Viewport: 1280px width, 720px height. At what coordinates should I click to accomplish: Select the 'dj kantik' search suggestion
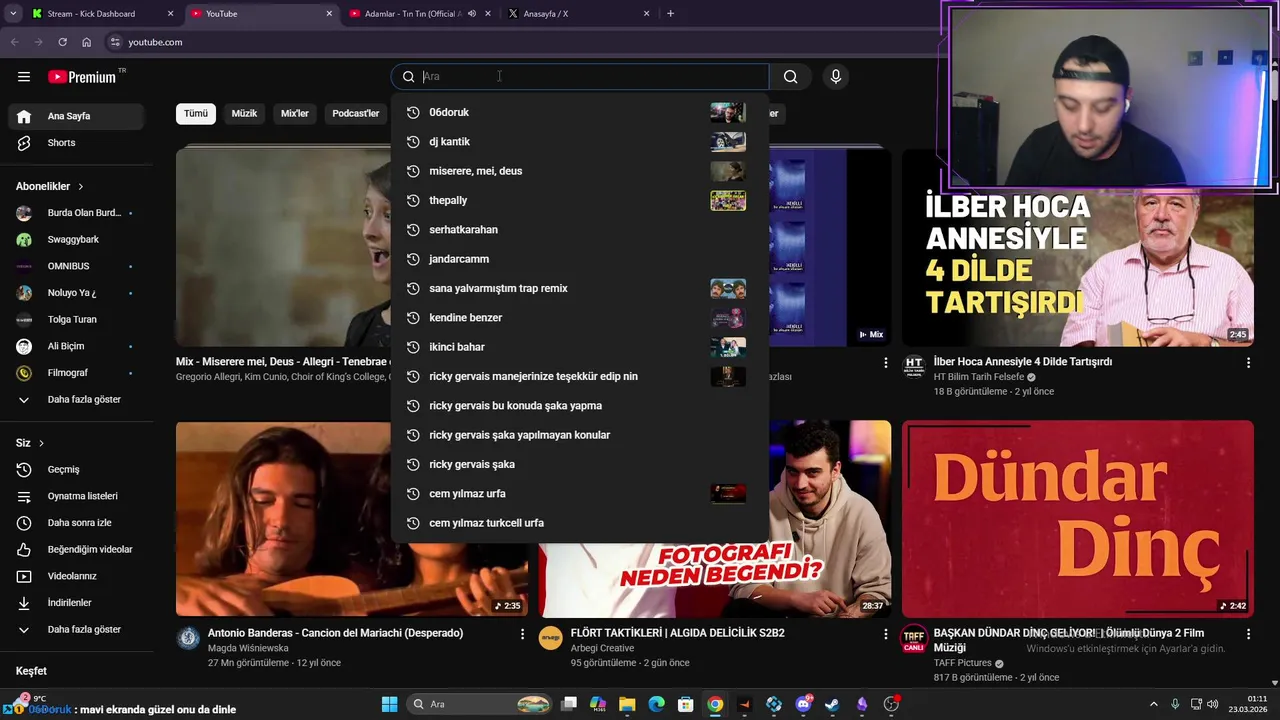coord(580,142)
